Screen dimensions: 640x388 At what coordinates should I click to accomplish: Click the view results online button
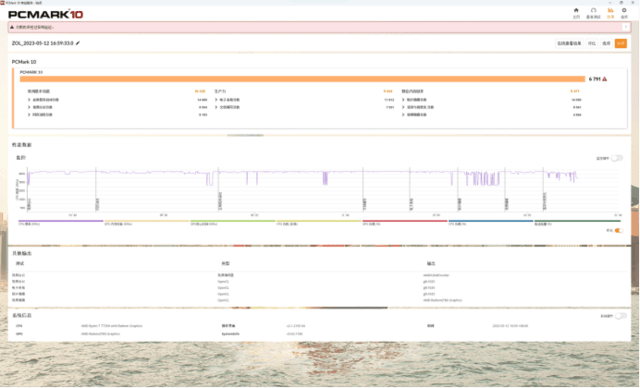[x=569, y=43]
